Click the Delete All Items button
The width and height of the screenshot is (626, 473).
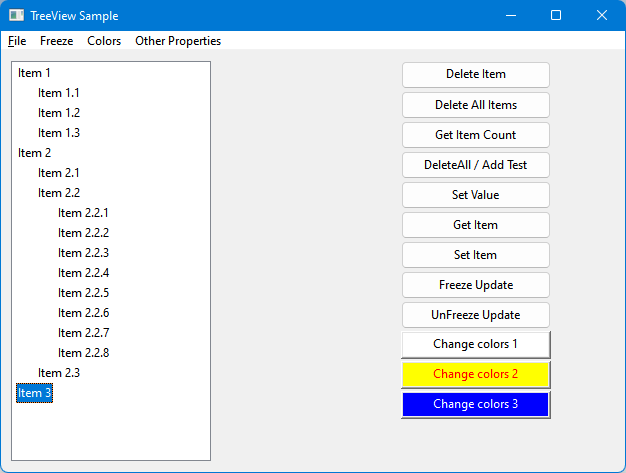475,105
